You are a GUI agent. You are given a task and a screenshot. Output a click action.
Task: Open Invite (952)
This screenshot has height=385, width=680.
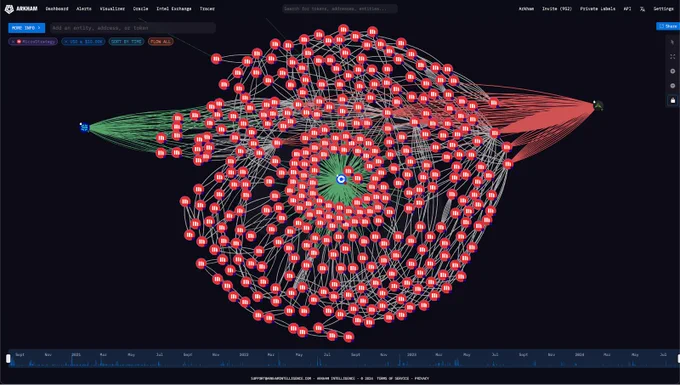[557, 9]
